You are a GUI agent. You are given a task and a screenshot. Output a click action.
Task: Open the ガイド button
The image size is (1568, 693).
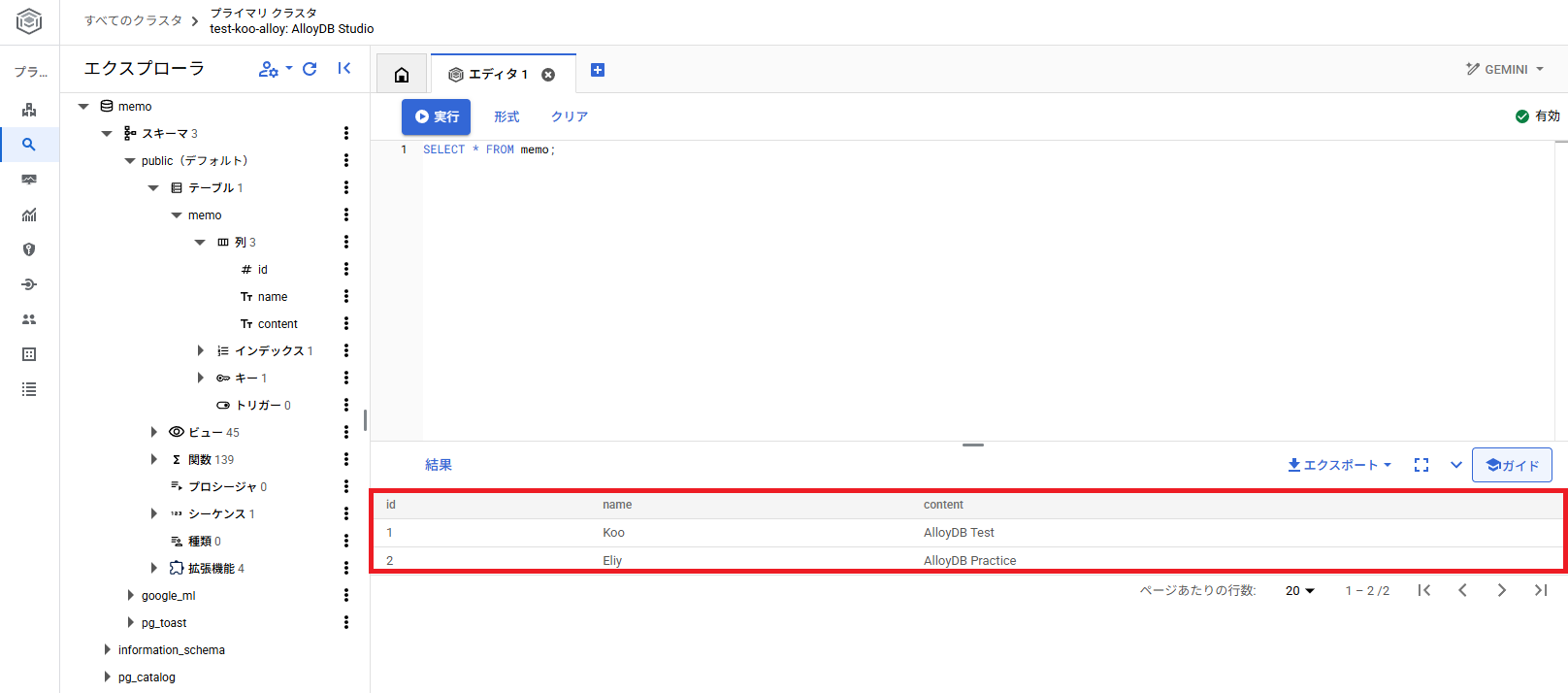tap(1512, 465)
